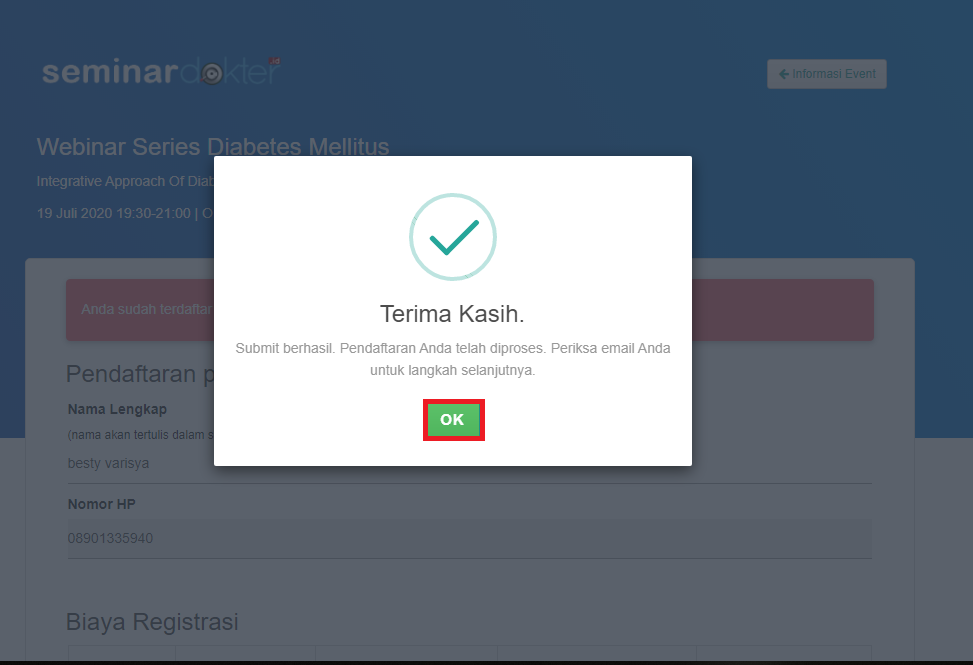Click the Nomor HP label
This screenshot has height=665, width=973.
tap(101, 504)
